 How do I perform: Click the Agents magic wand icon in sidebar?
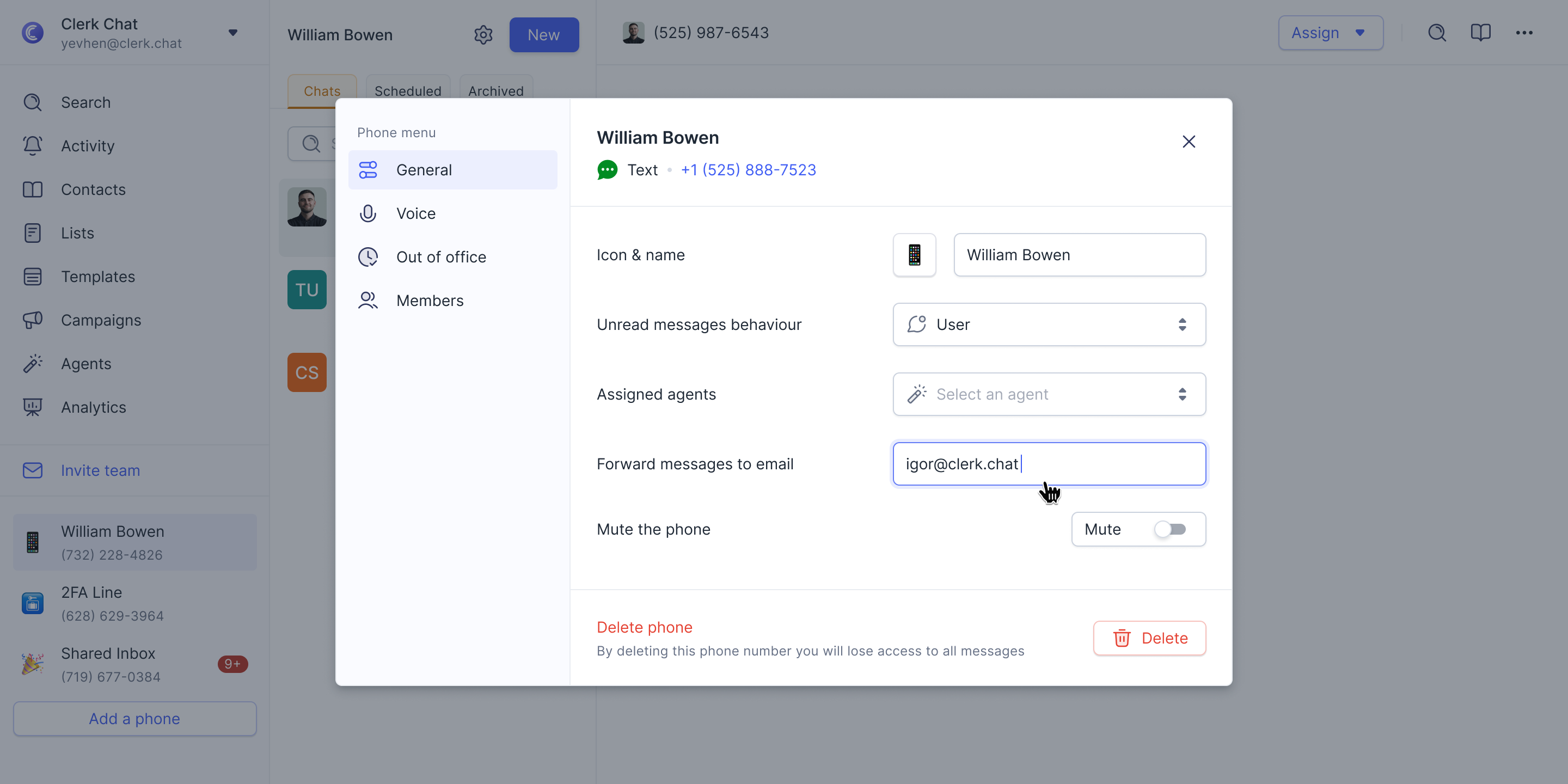[x=32, y=363]
